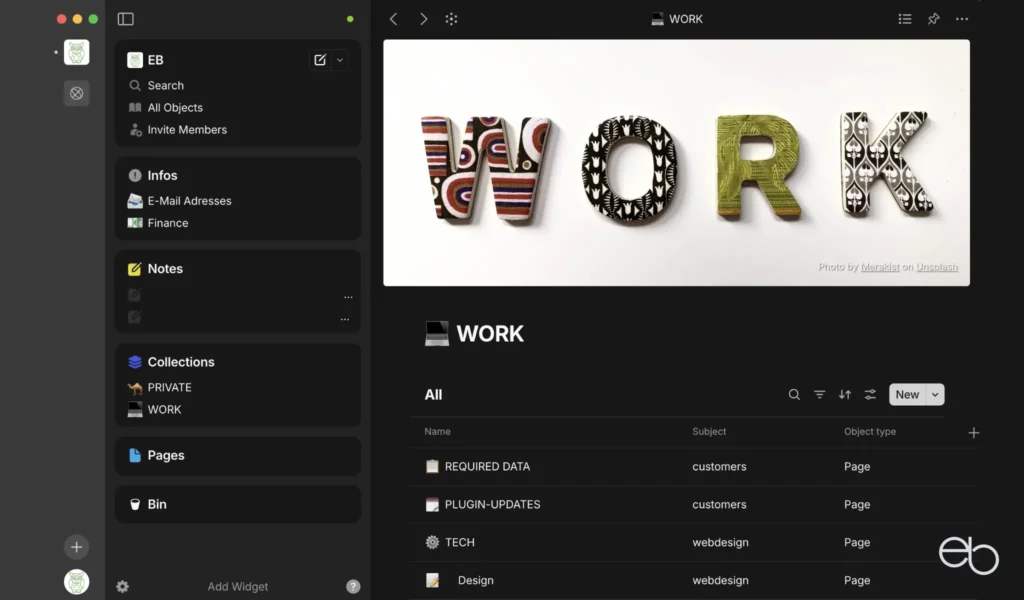Toggle the sidebar panel icon
The image size is (1024, 600).
(125, 19)
